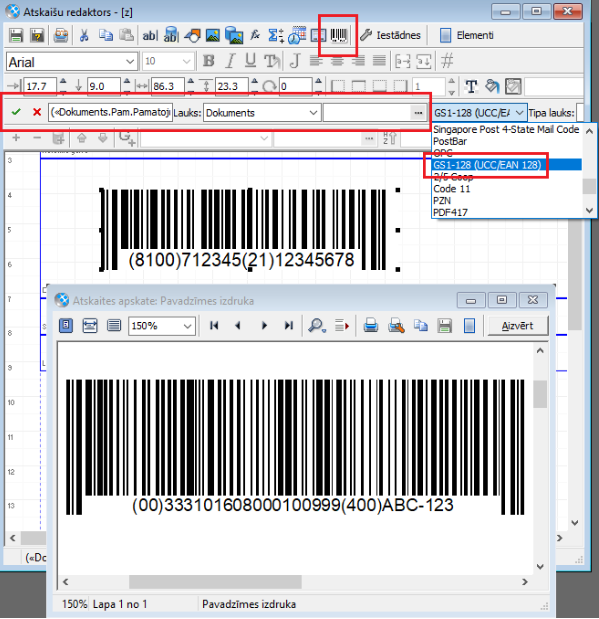The width and height of the screenshot is (599, 619).
Task: Toggle Italic formatting
Action: click(x=230, y=61)
